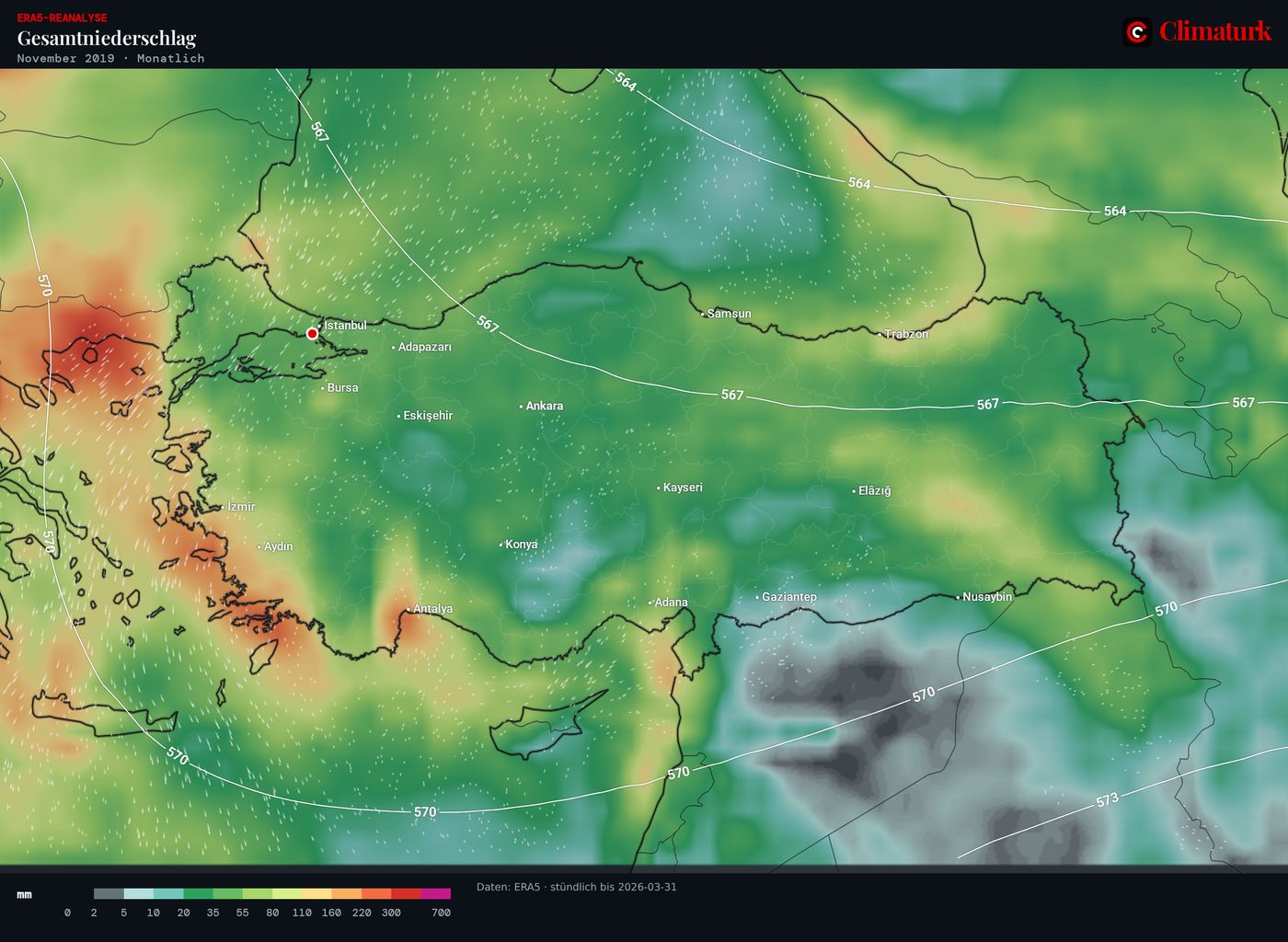Select the Samsun city label
1288x942 pixels.
(x=729, y=314)
